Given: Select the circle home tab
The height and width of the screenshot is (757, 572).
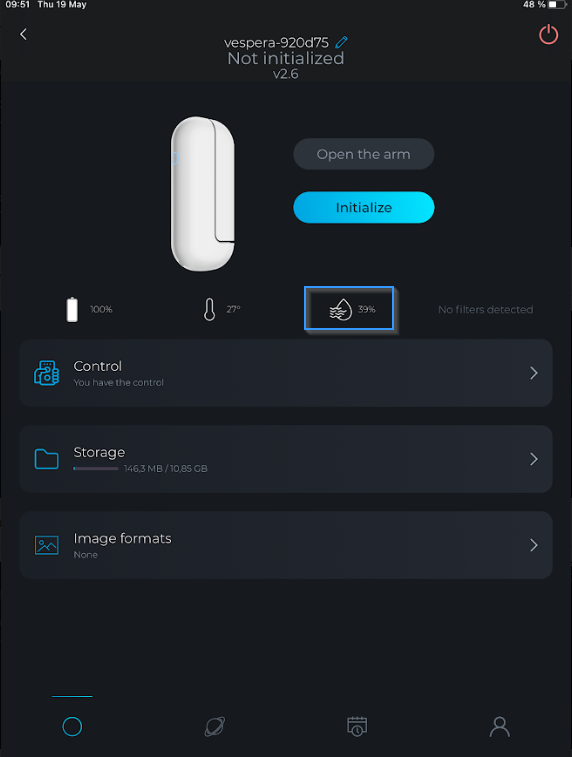Looking at the screenshot, I should pos(72,727).
